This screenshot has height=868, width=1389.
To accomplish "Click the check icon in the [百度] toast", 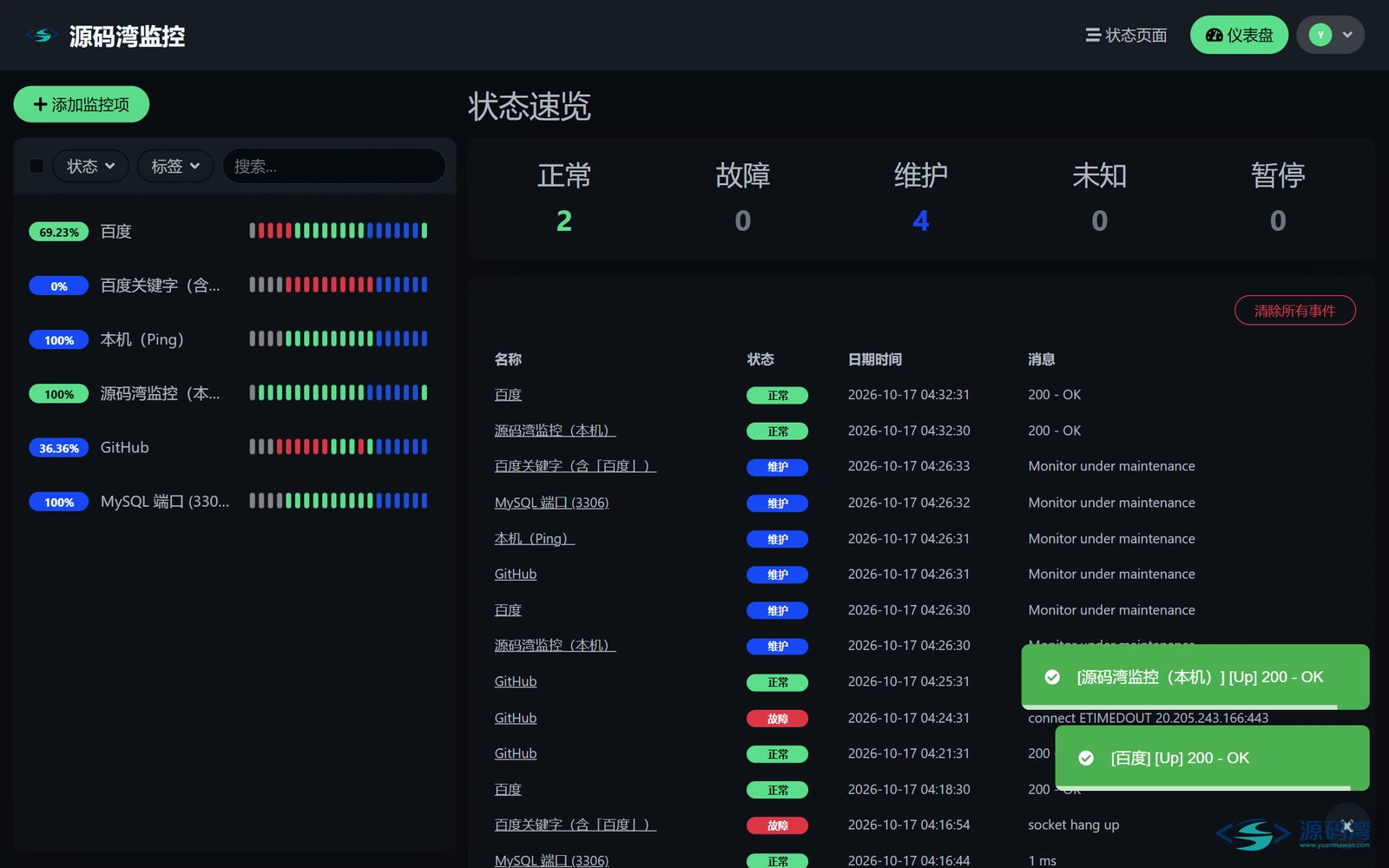I will pyautogui.click(x=1086, y=758).
